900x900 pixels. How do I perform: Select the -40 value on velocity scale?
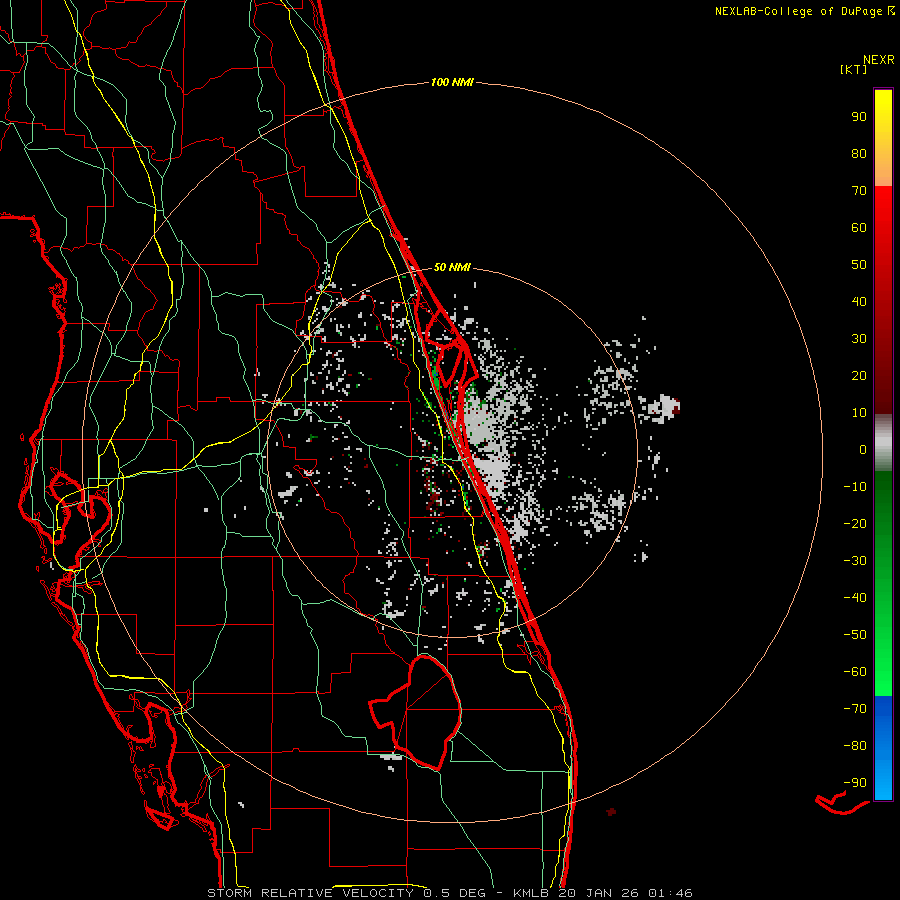(855, 598)
